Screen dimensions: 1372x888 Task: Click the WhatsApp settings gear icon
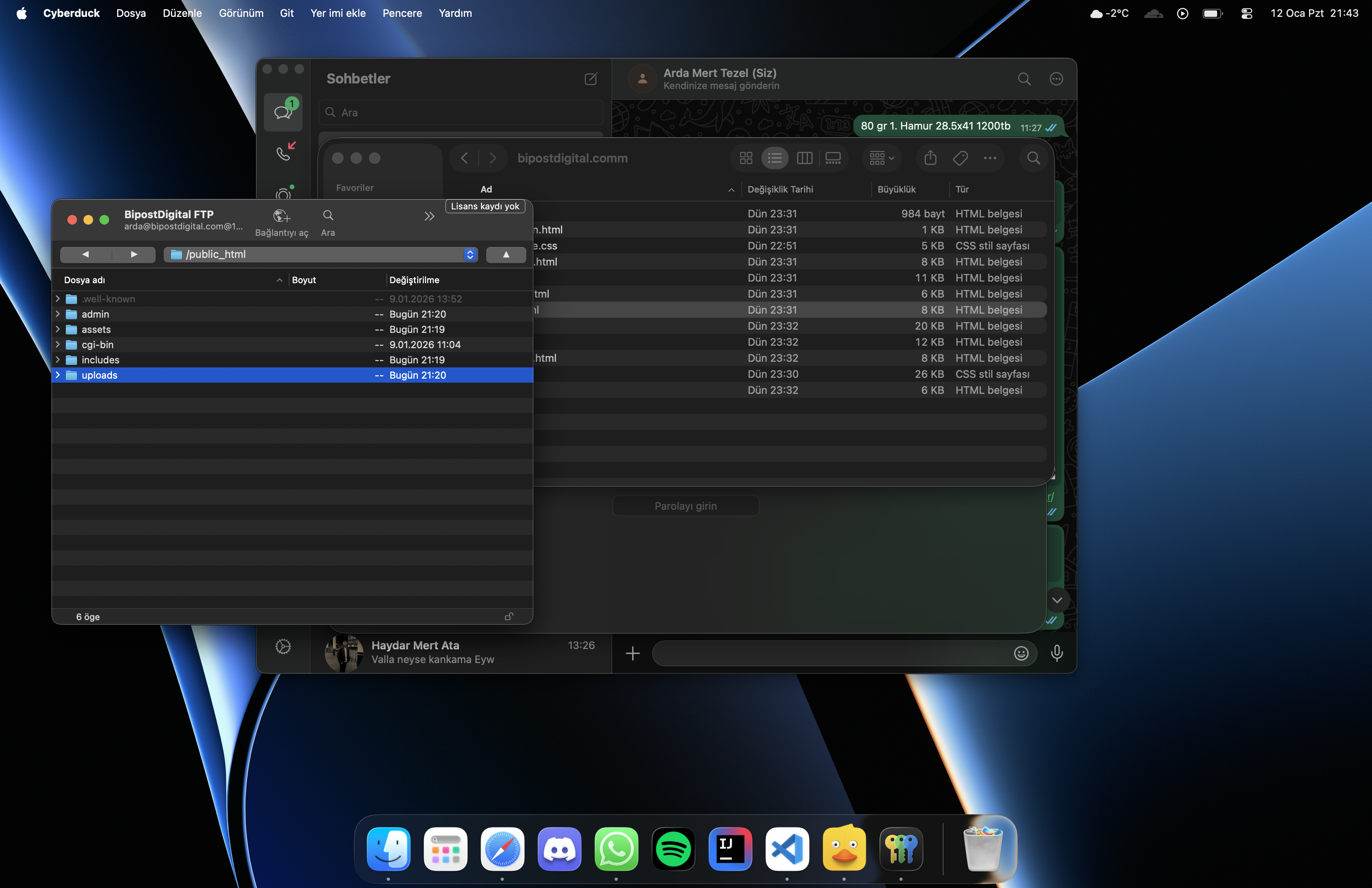tap(283, 647)
